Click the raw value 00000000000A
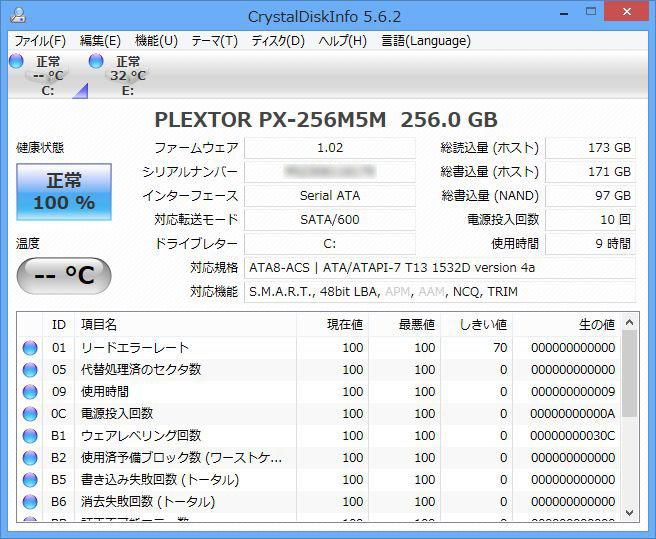The image size is (656, 539). point(572,414)
